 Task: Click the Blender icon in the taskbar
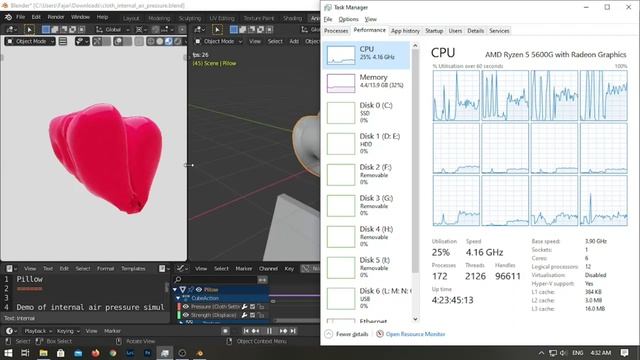coord(200,353)
